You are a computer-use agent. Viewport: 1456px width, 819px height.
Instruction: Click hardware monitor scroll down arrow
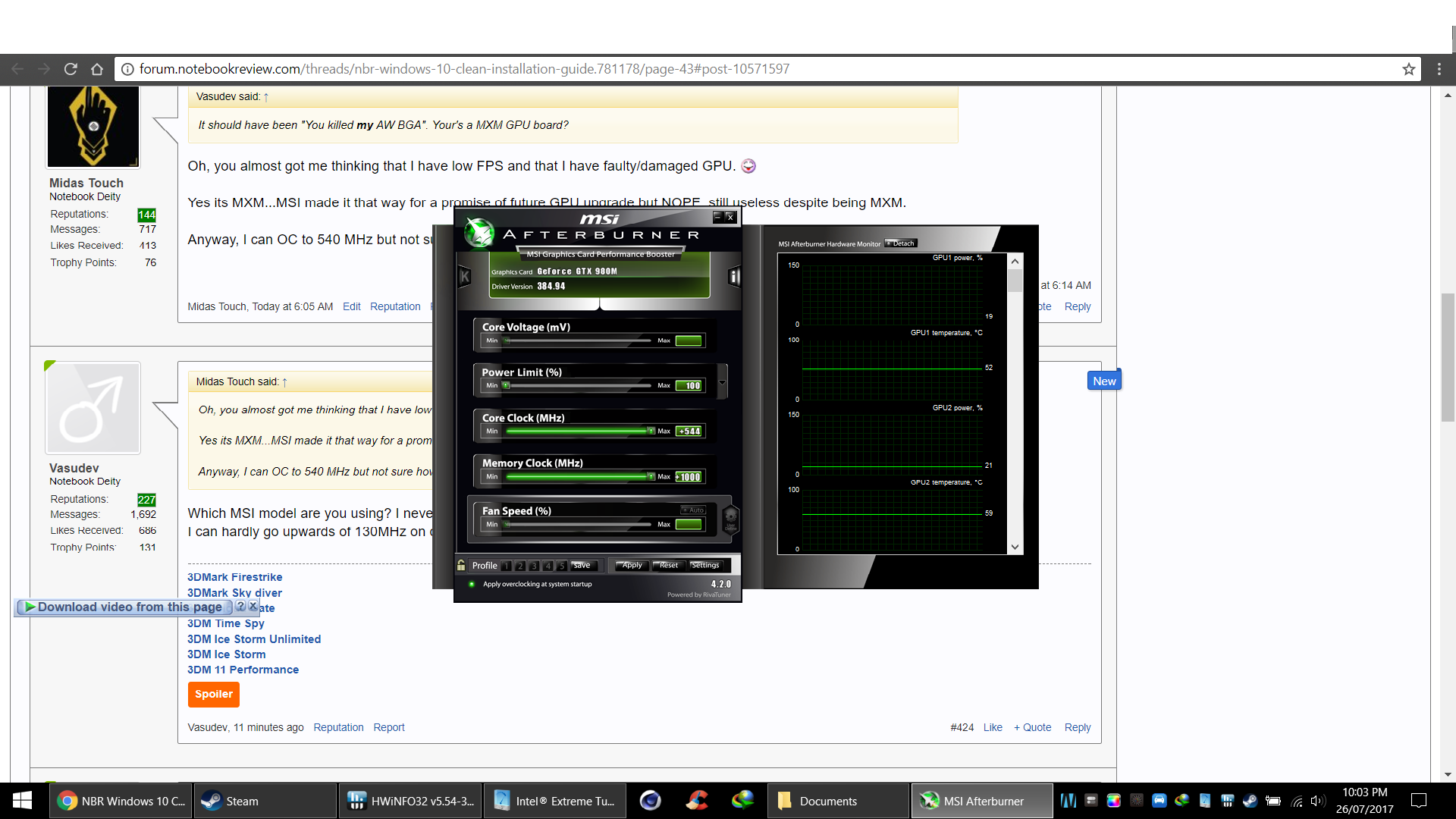(1015, 548)
